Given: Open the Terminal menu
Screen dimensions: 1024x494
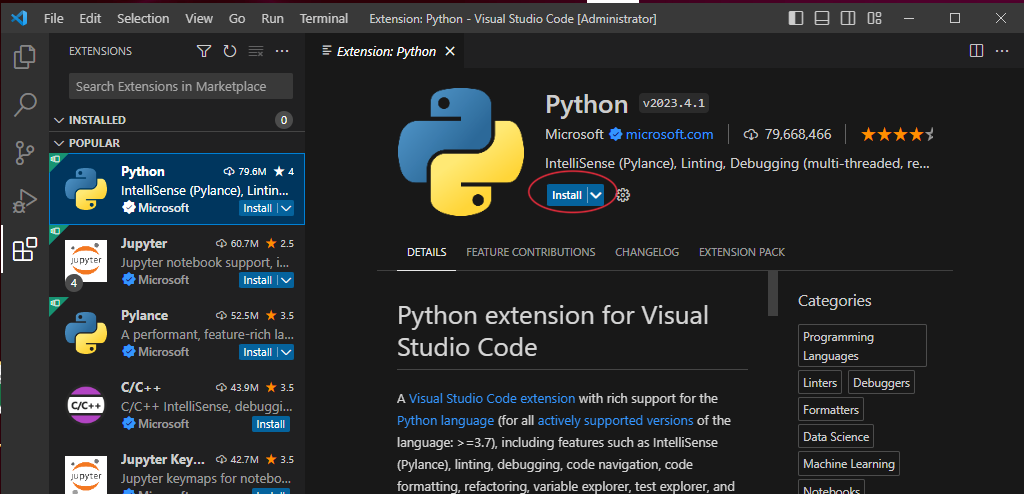Looking at the screenshot, I should click(324, 18).
